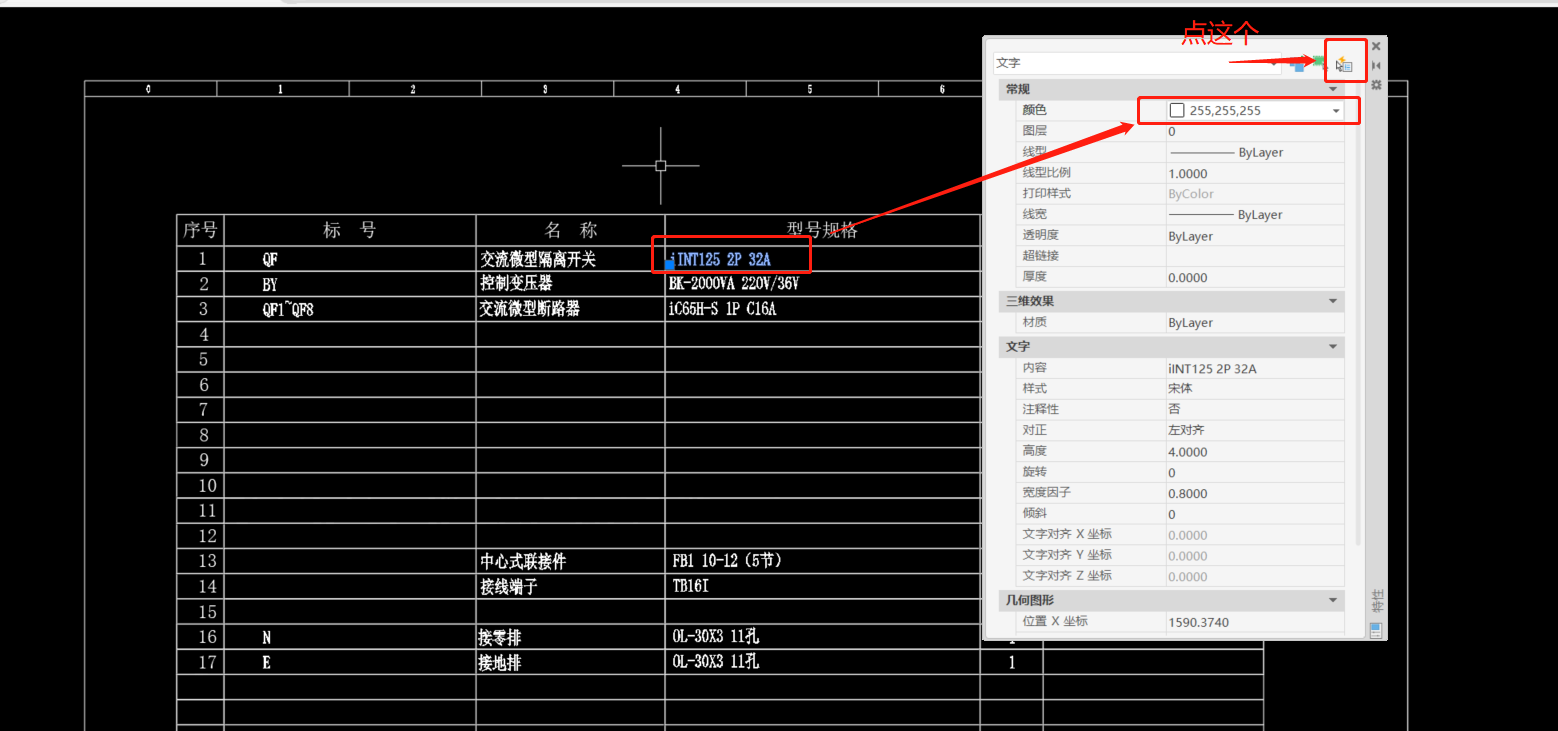Open the object type dropdown showing 文字
This screenshot has width=1558, height=731.
tap(1137, 62)
